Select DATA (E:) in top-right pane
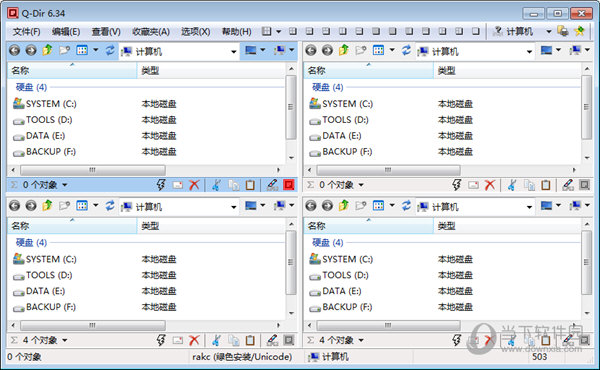Viewport: 600px width, 370px height. [x=335, y=136]
